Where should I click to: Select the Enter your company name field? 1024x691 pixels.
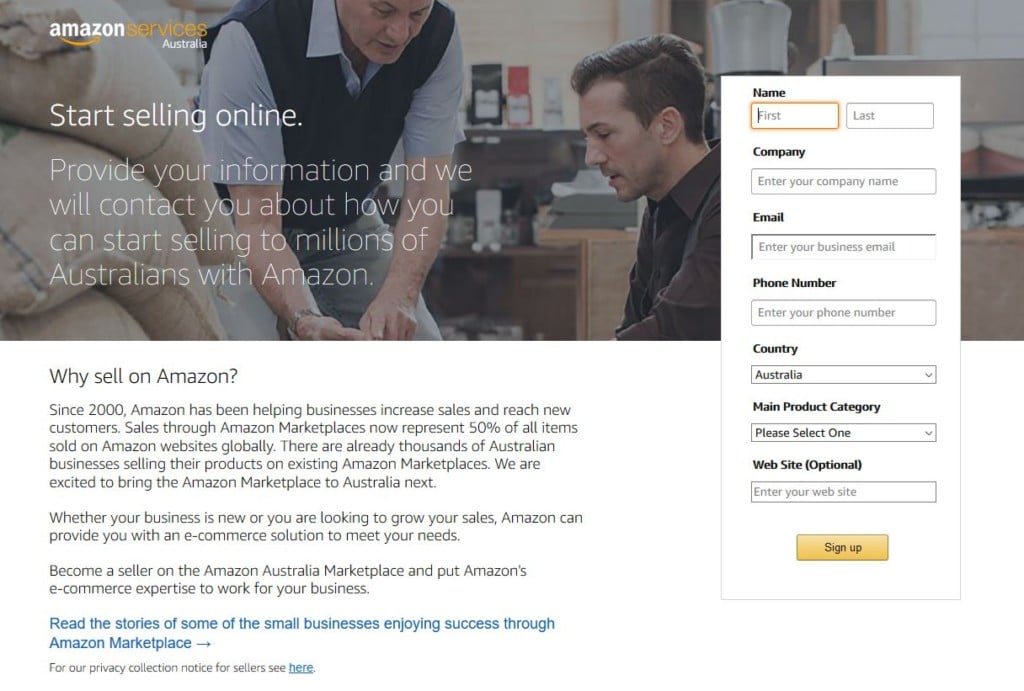[842, 181]
